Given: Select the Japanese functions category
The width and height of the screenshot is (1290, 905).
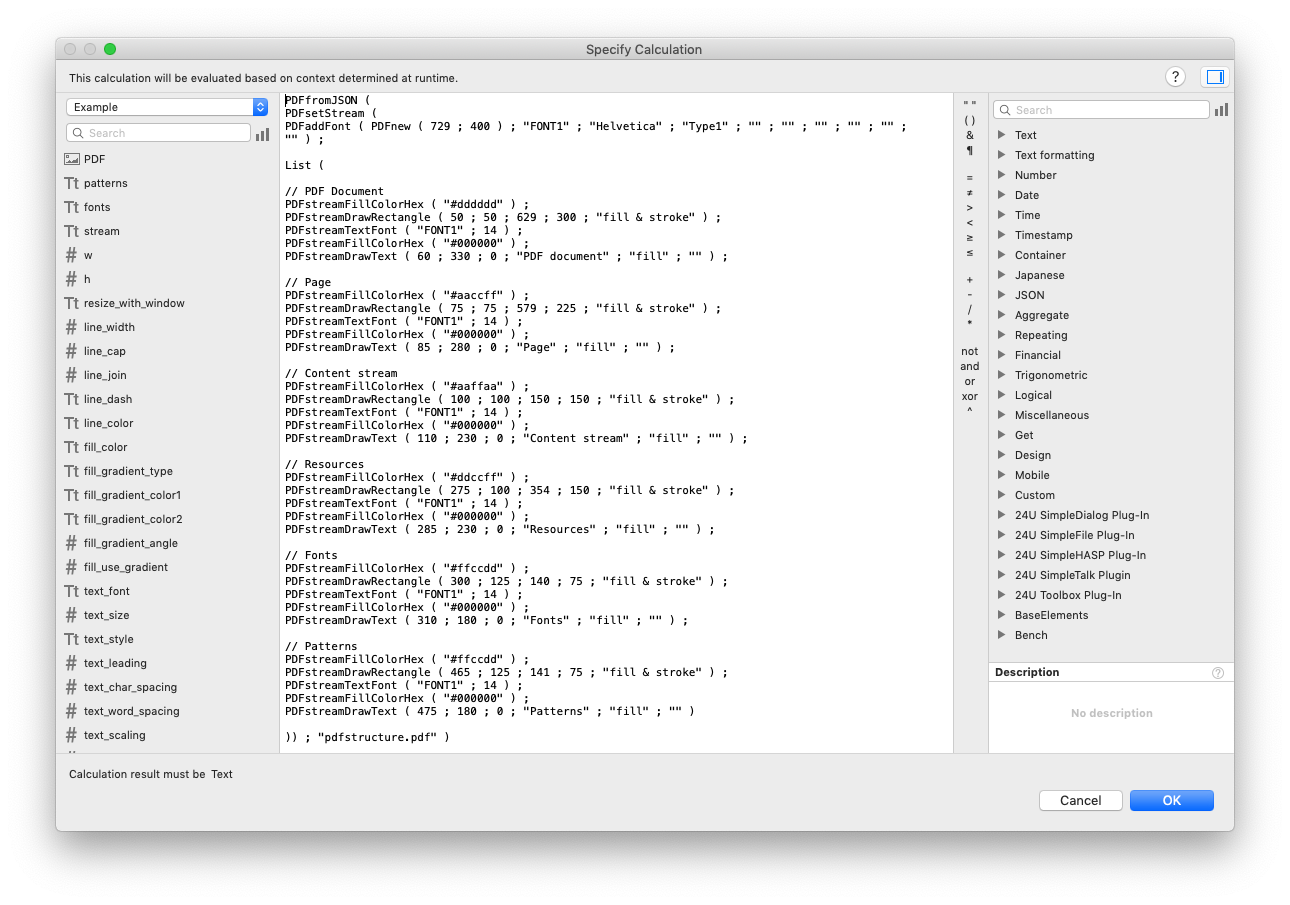Looking at the screenshot, I should pyautogui.click(x=1039, y=275).
